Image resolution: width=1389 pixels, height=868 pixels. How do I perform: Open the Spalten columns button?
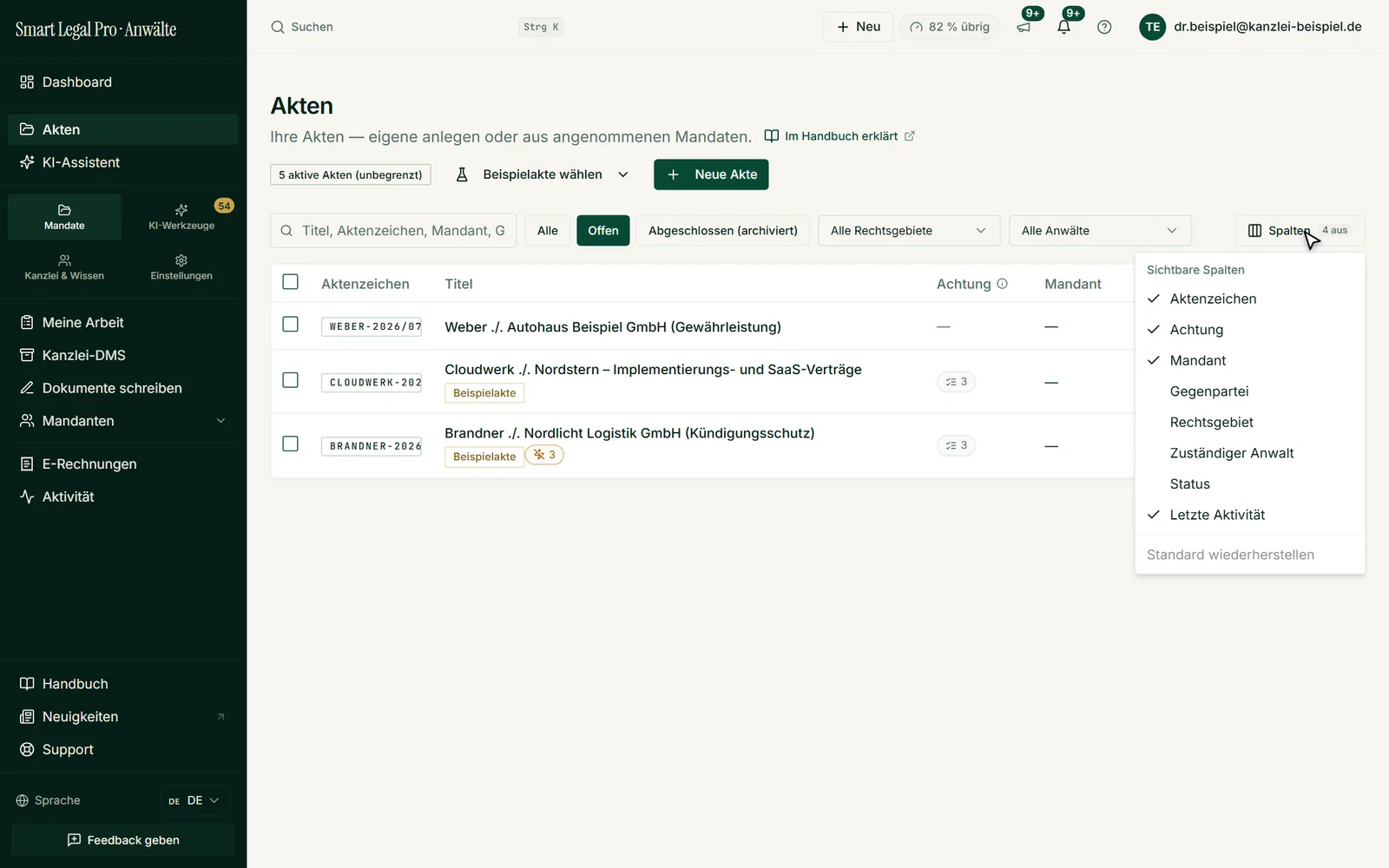(x=1300, y=231)
